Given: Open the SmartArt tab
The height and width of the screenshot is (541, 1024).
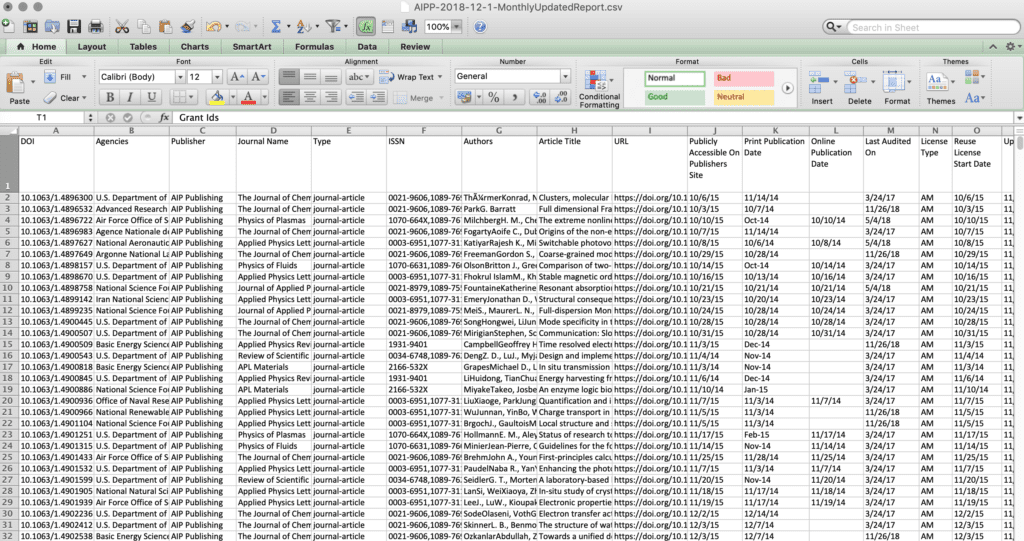Looking at the screenshot, I should [251, 47].
